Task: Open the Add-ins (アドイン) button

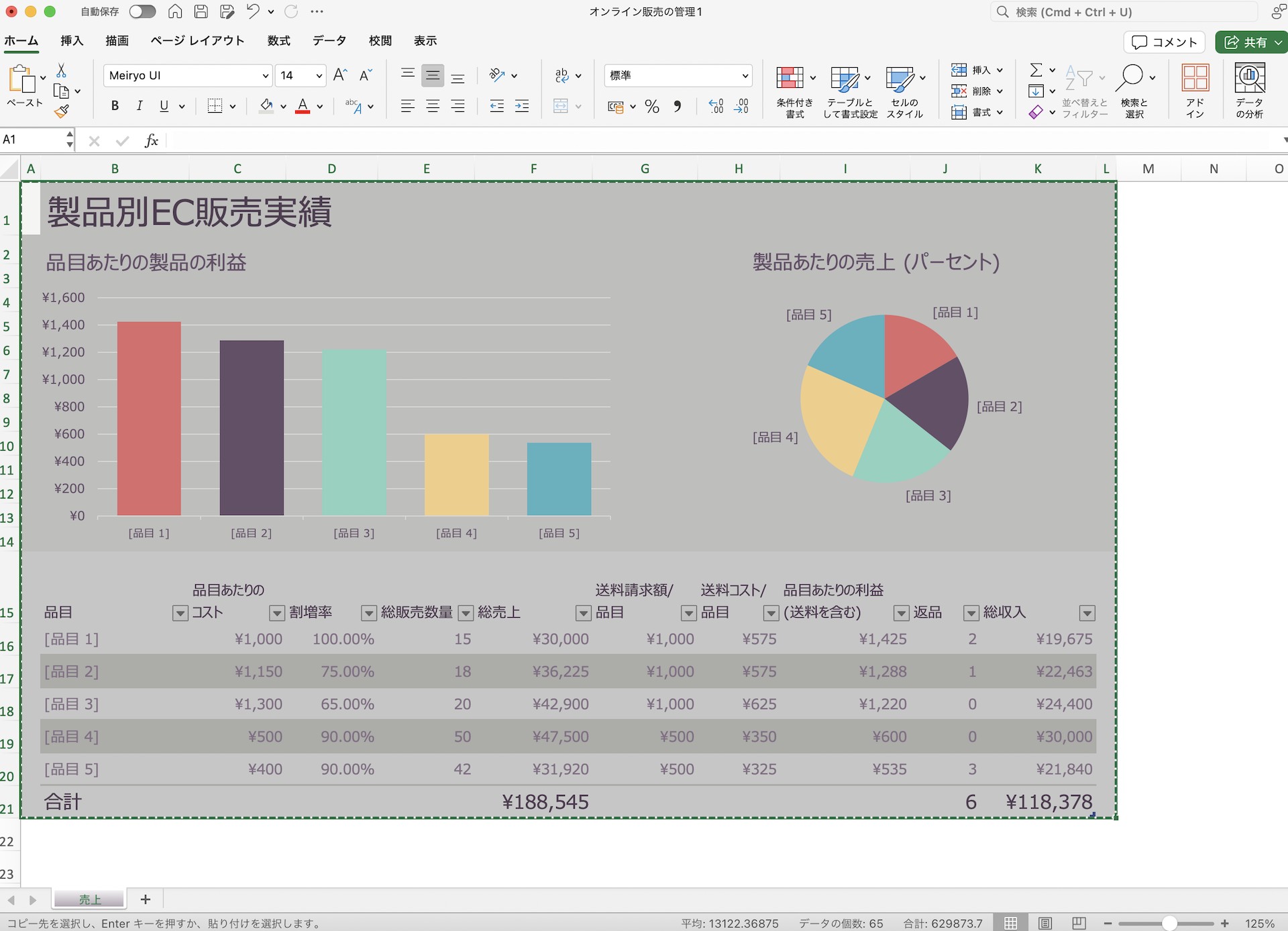Action: pyautogui.click(x=1195, y=92)
